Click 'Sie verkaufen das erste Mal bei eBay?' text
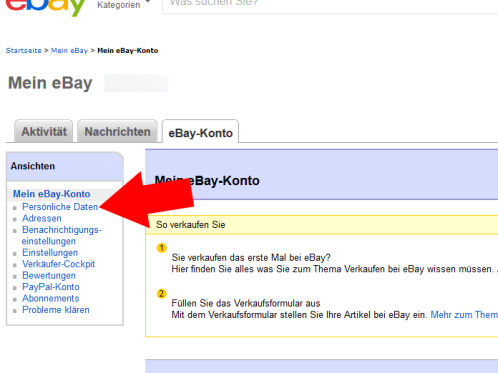Viewport: 498px width, 373px height. pos(251,258)
